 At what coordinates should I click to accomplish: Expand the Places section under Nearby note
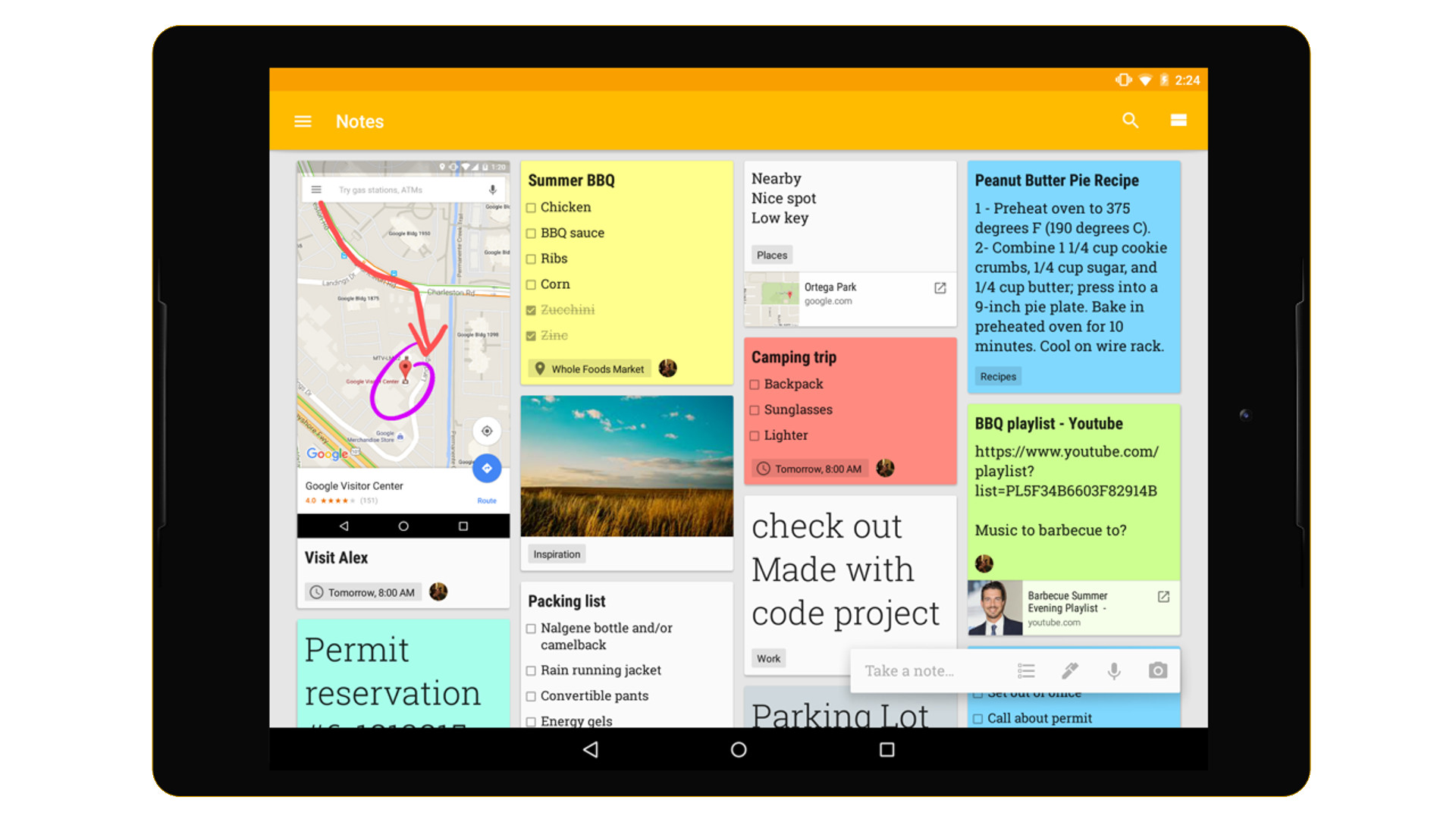pyautogui.click(x=772, y=254)
